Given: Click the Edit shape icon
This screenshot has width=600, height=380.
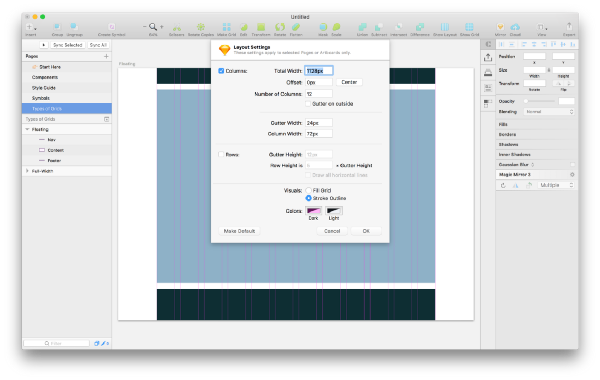Looking at the screenshot, I should tap(243, 27).
